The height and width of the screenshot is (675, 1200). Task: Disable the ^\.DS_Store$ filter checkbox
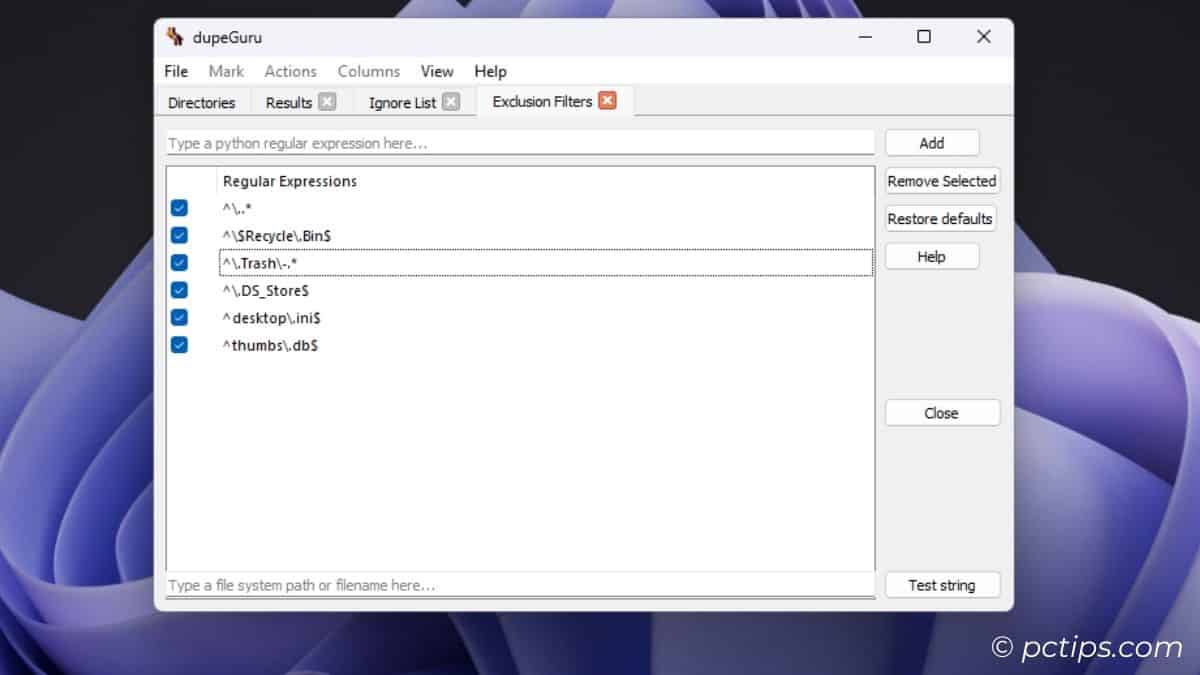179,290
